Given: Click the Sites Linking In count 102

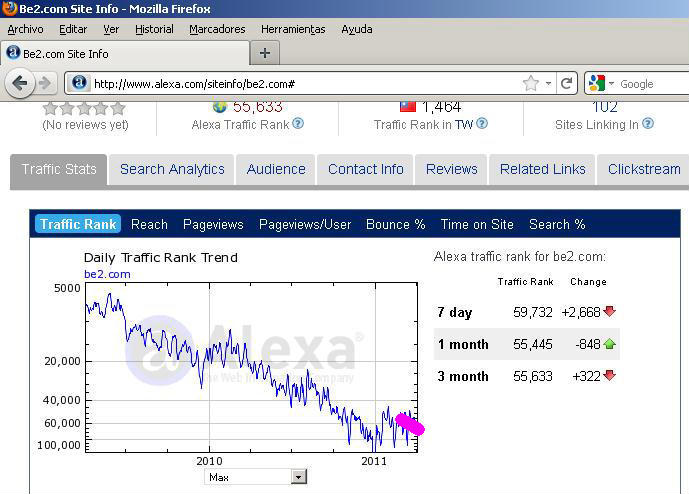Looking at the screenshot, I should click(605, 107).
